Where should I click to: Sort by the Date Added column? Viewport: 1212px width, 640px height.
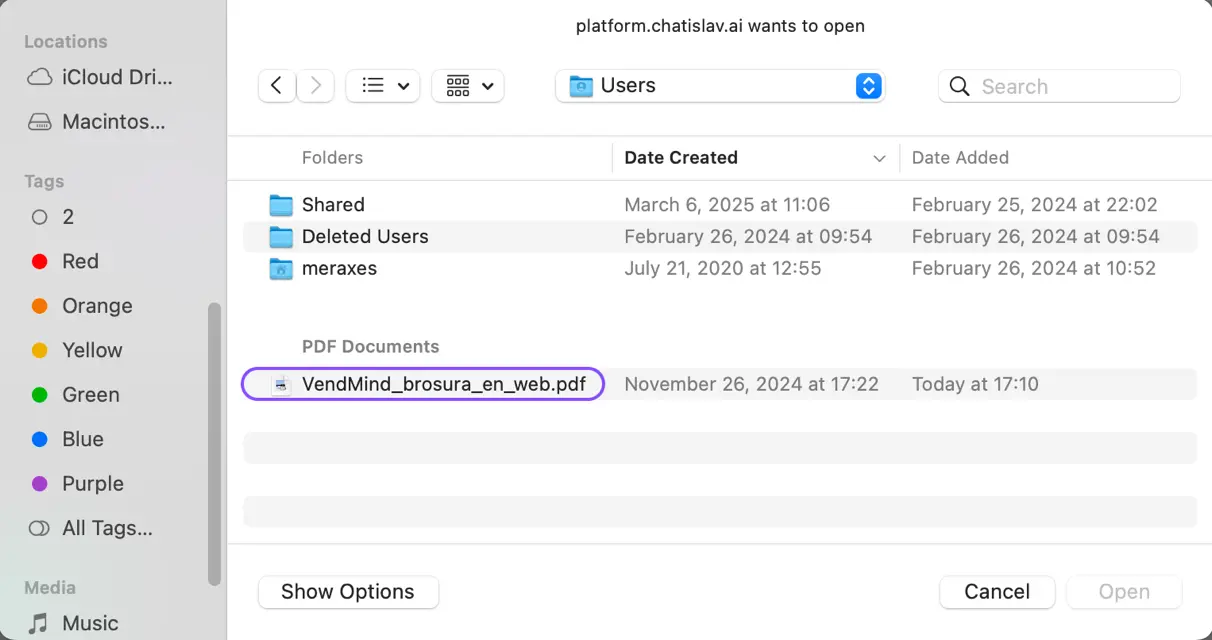[960, 158]
